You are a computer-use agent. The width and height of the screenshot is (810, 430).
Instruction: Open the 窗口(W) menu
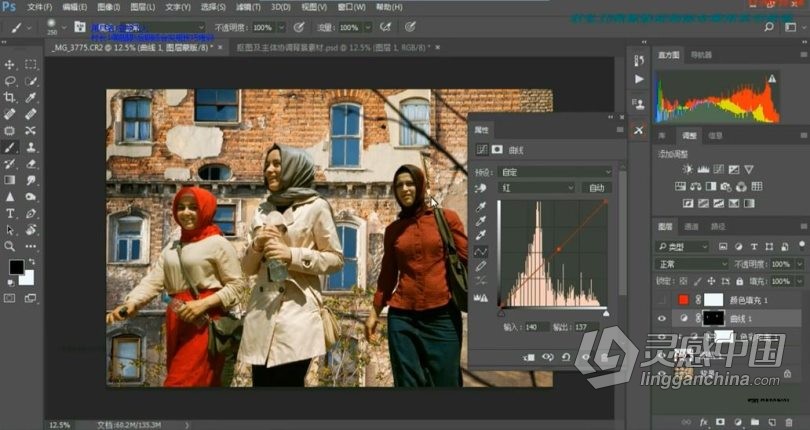(x=351, y=7)
